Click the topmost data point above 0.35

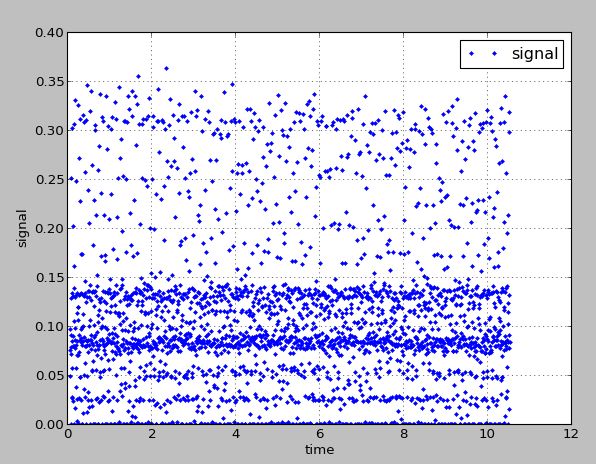coord(166,68)
